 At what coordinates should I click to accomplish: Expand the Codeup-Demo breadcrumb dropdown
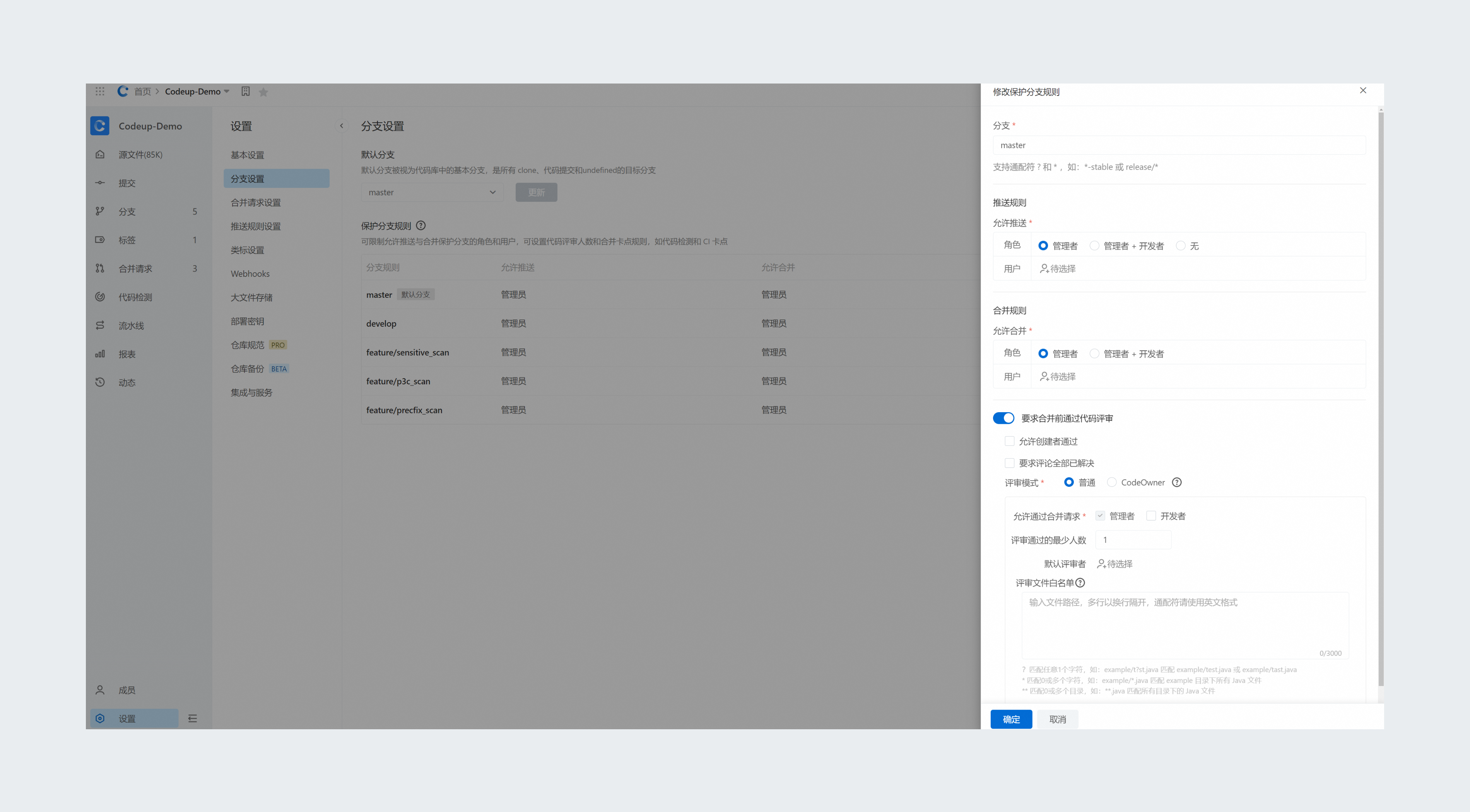[227, 91]
